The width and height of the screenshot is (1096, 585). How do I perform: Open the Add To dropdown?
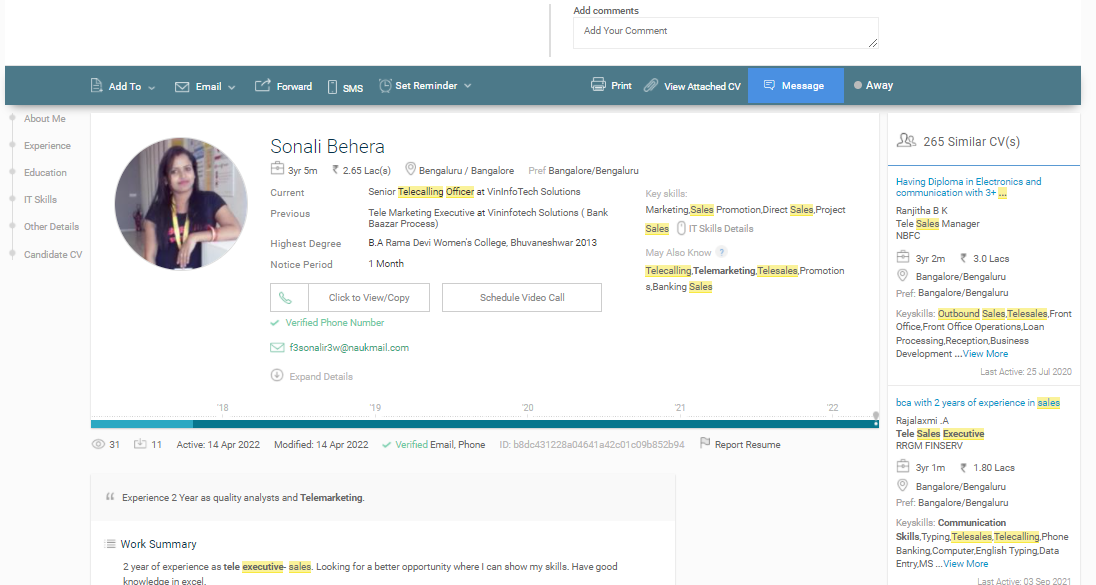[122, 86]
